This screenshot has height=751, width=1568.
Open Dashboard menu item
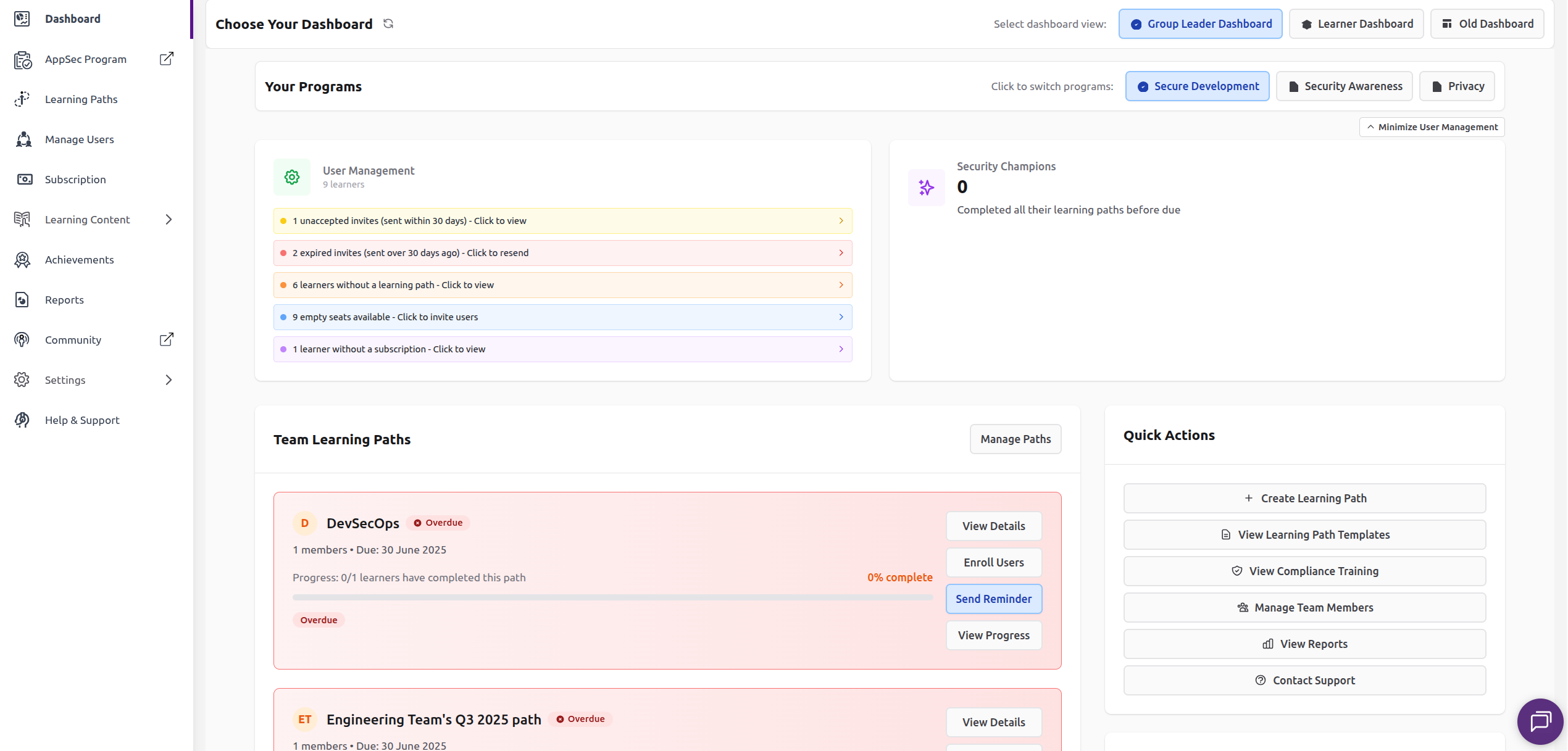tap(73, 19)
